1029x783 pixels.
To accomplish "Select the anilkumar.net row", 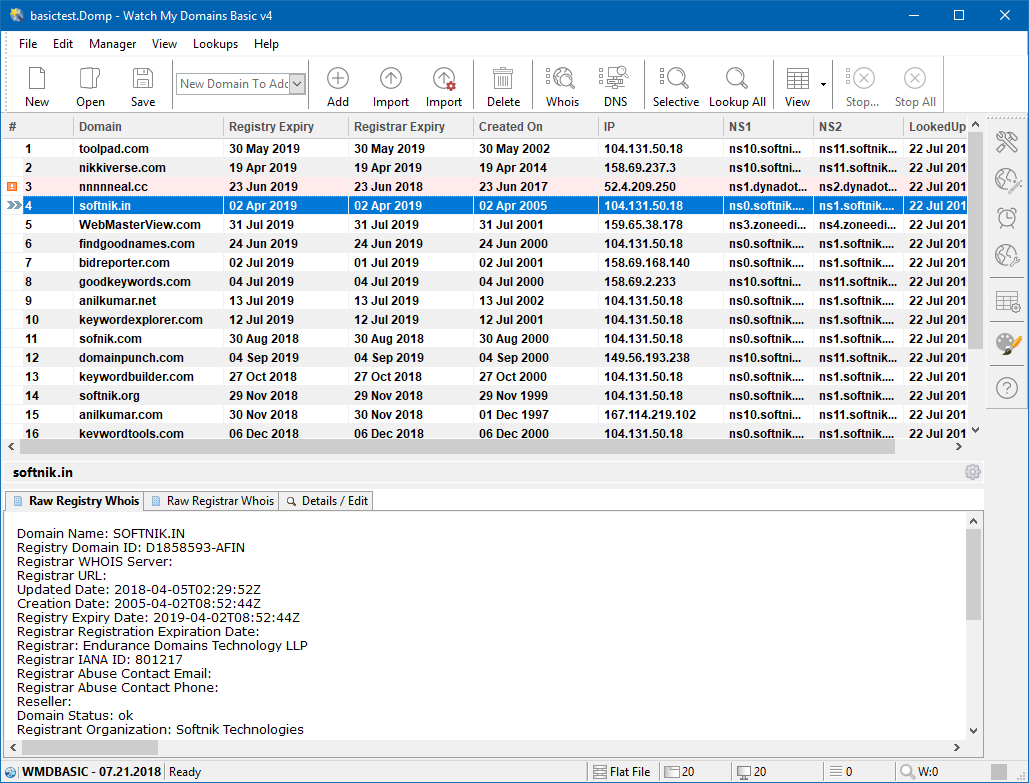I will [484, 301].
